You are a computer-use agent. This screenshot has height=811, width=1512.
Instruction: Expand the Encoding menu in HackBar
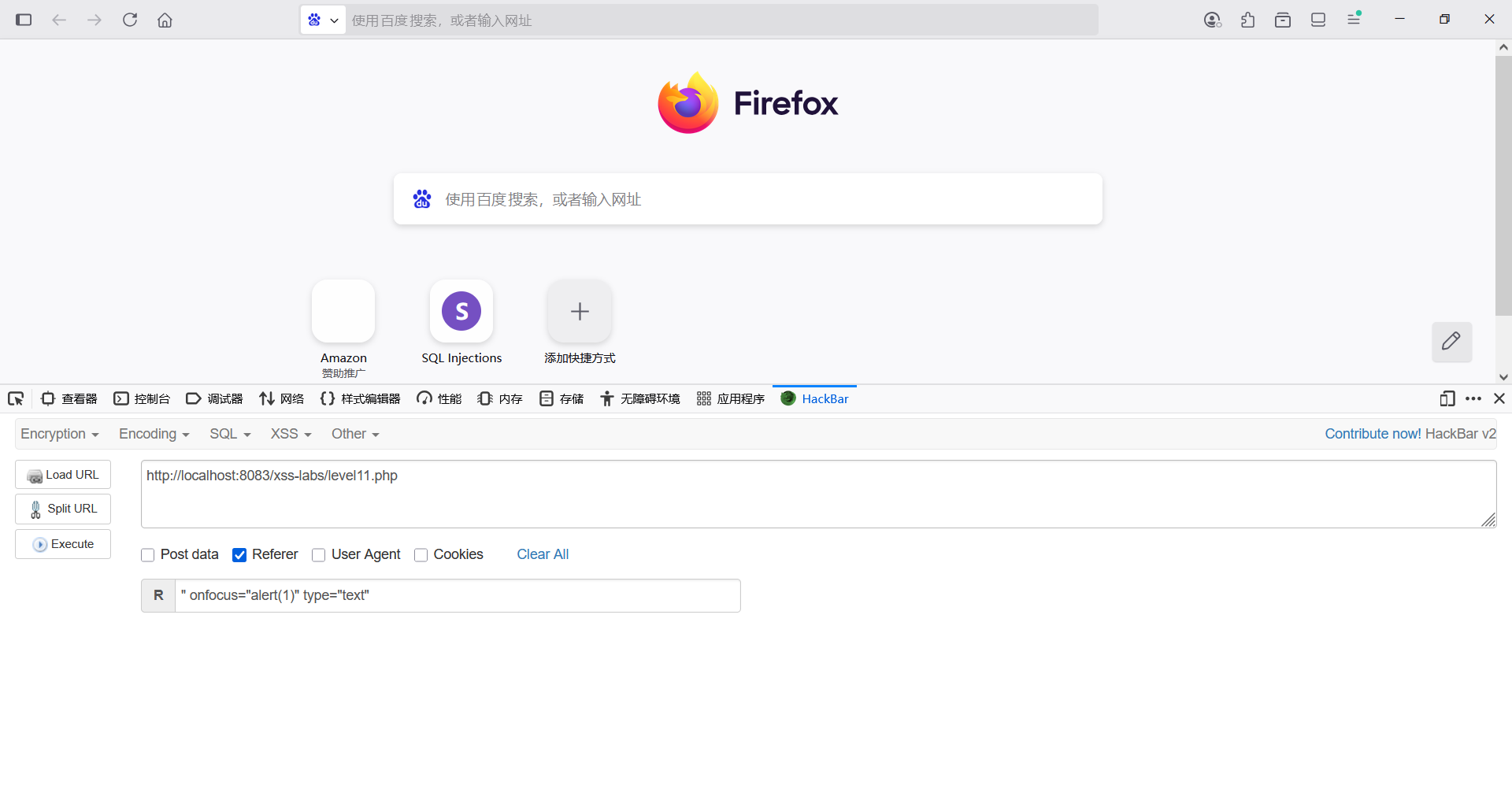point(154,434)
